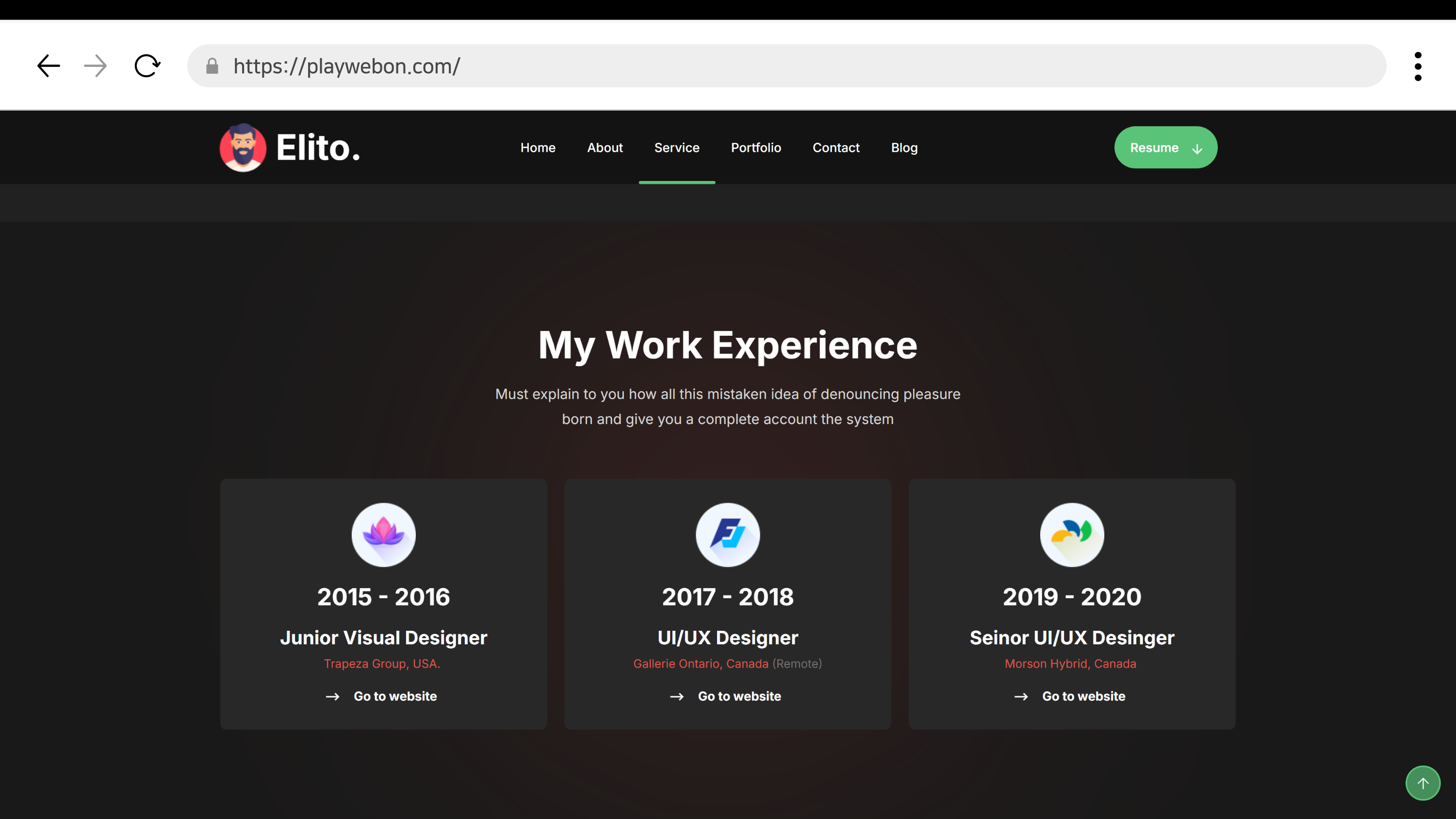
Task: Select the Service nav tab
Action: click(676, 147)
